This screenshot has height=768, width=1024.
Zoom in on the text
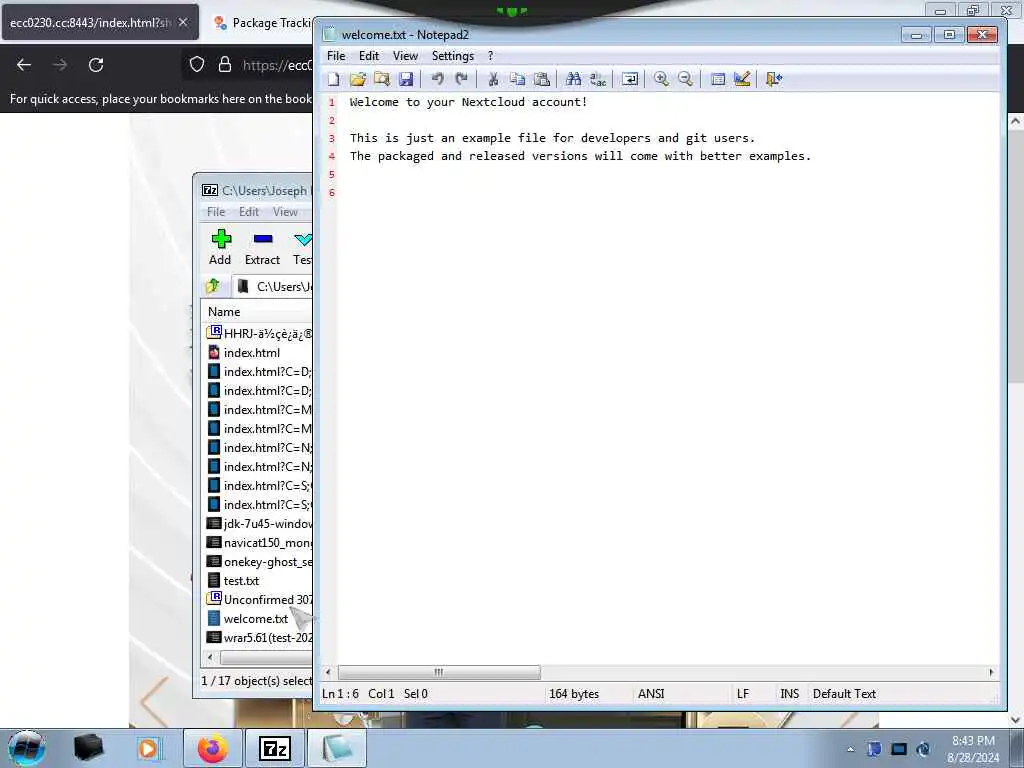(661, 80)
